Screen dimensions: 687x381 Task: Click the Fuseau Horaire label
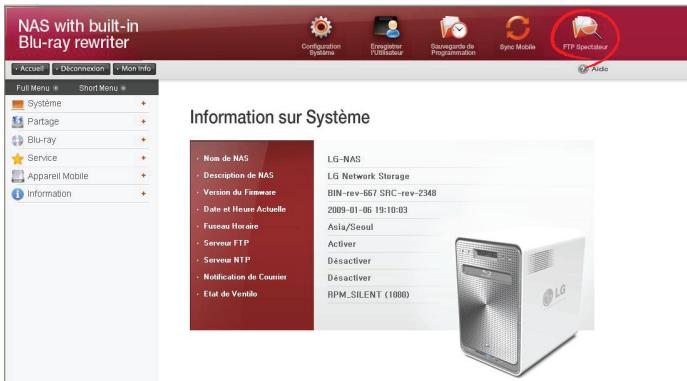tap(231, 226)
